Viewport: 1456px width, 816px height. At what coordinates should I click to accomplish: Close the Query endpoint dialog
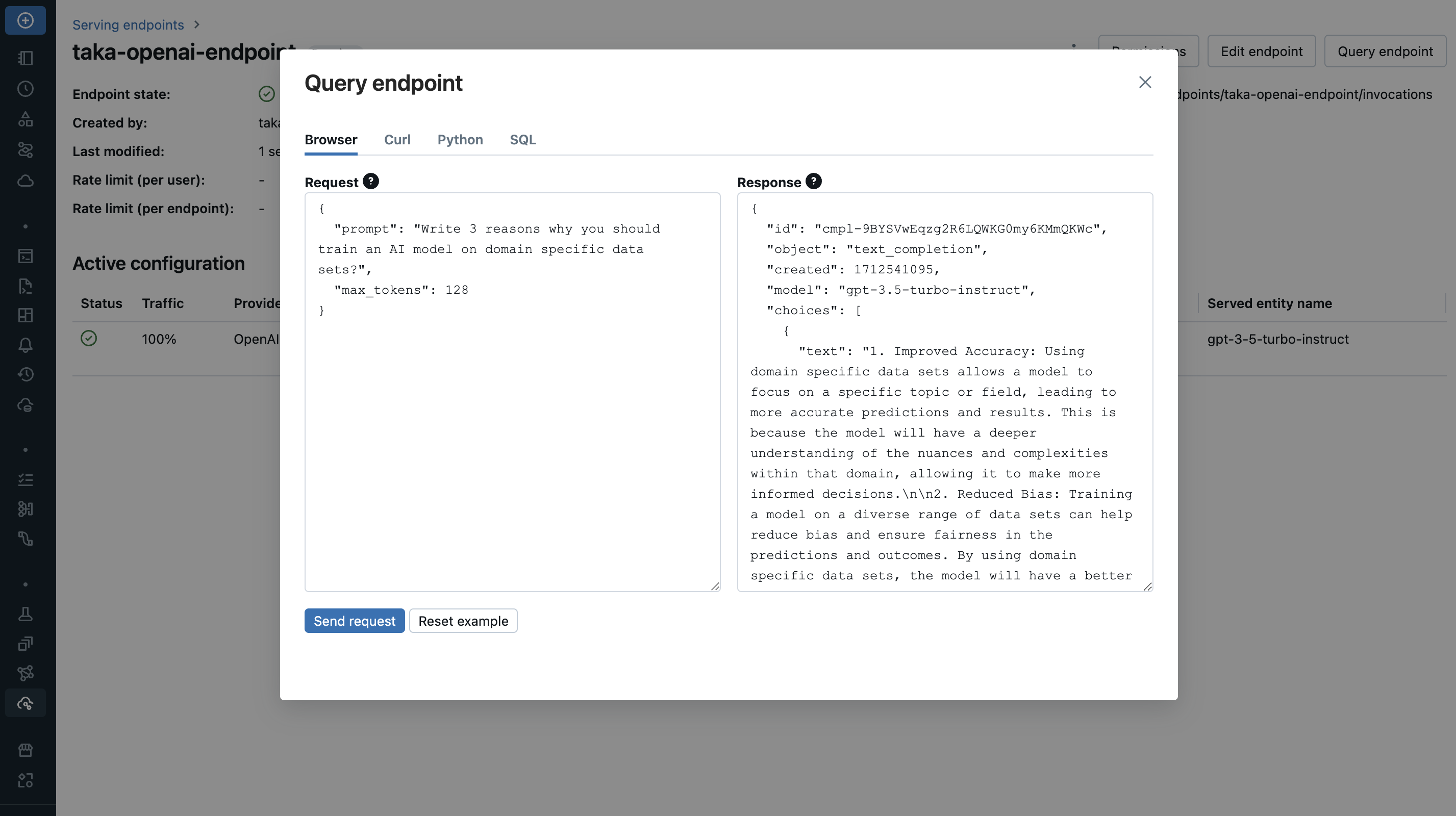(x=1145, y=83)
